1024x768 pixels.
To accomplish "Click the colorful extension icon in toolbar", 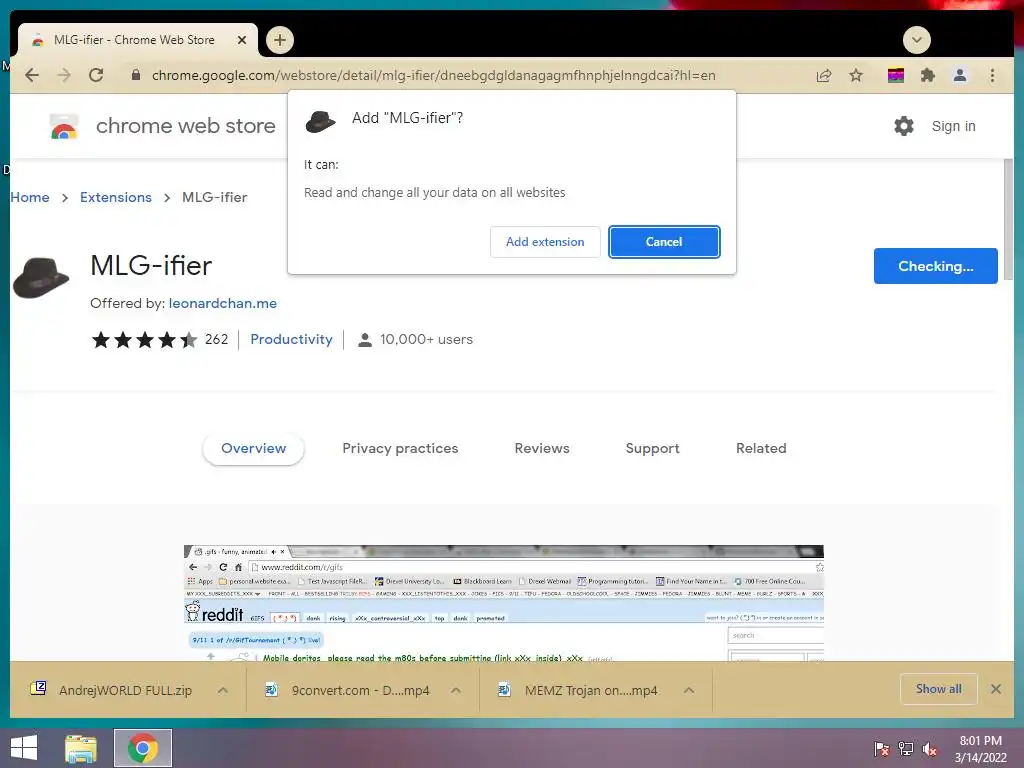I will click(x=896, y=75).
